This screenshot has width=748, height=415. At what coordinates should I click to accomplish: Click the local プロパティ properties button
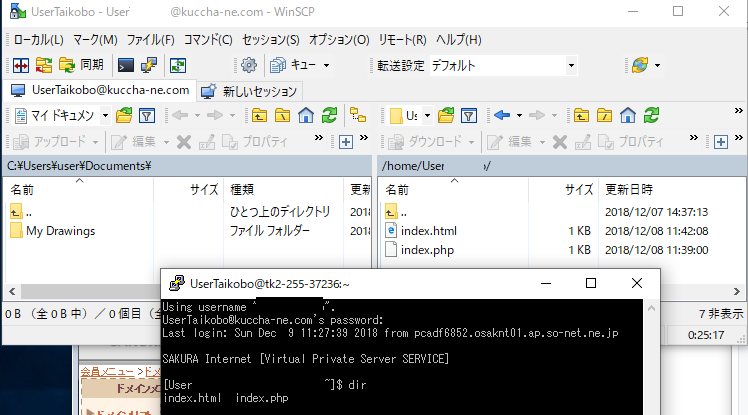[255, 142]
